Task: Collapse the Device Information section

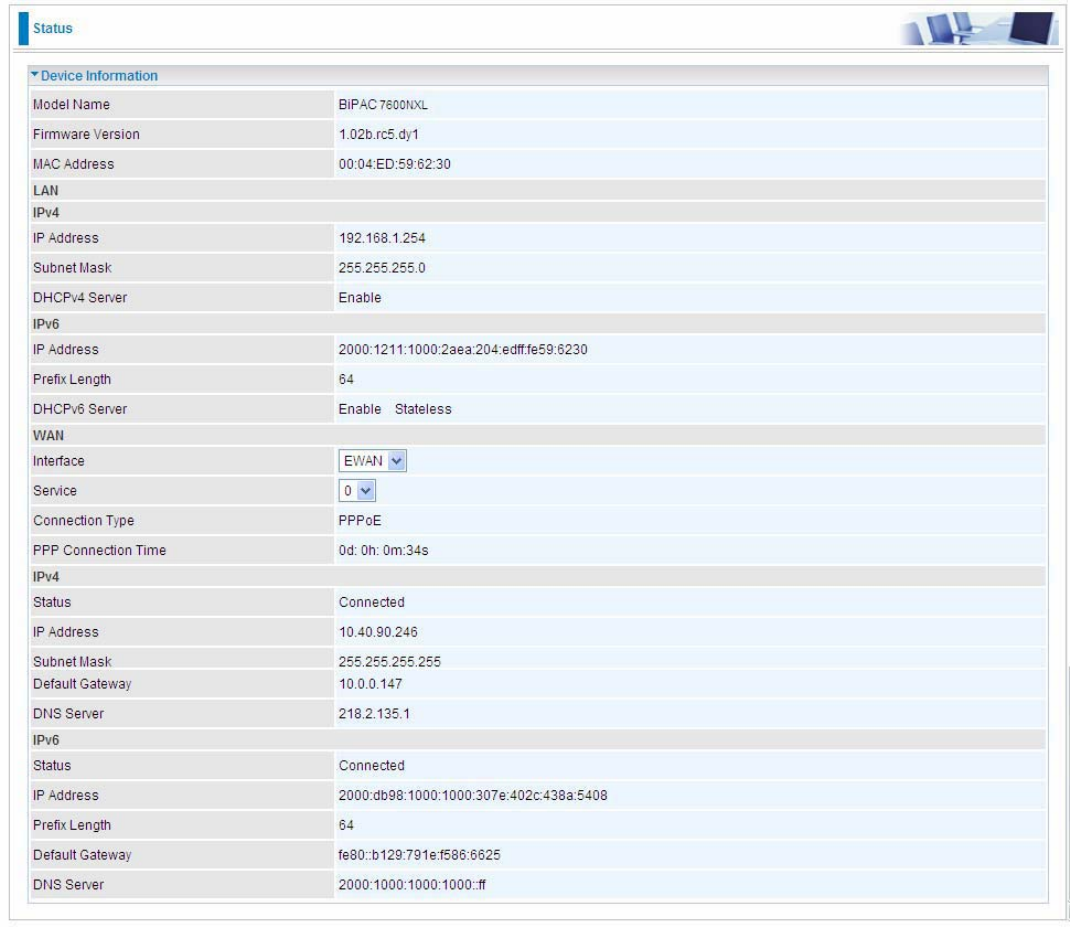Action: click(94, 76)
